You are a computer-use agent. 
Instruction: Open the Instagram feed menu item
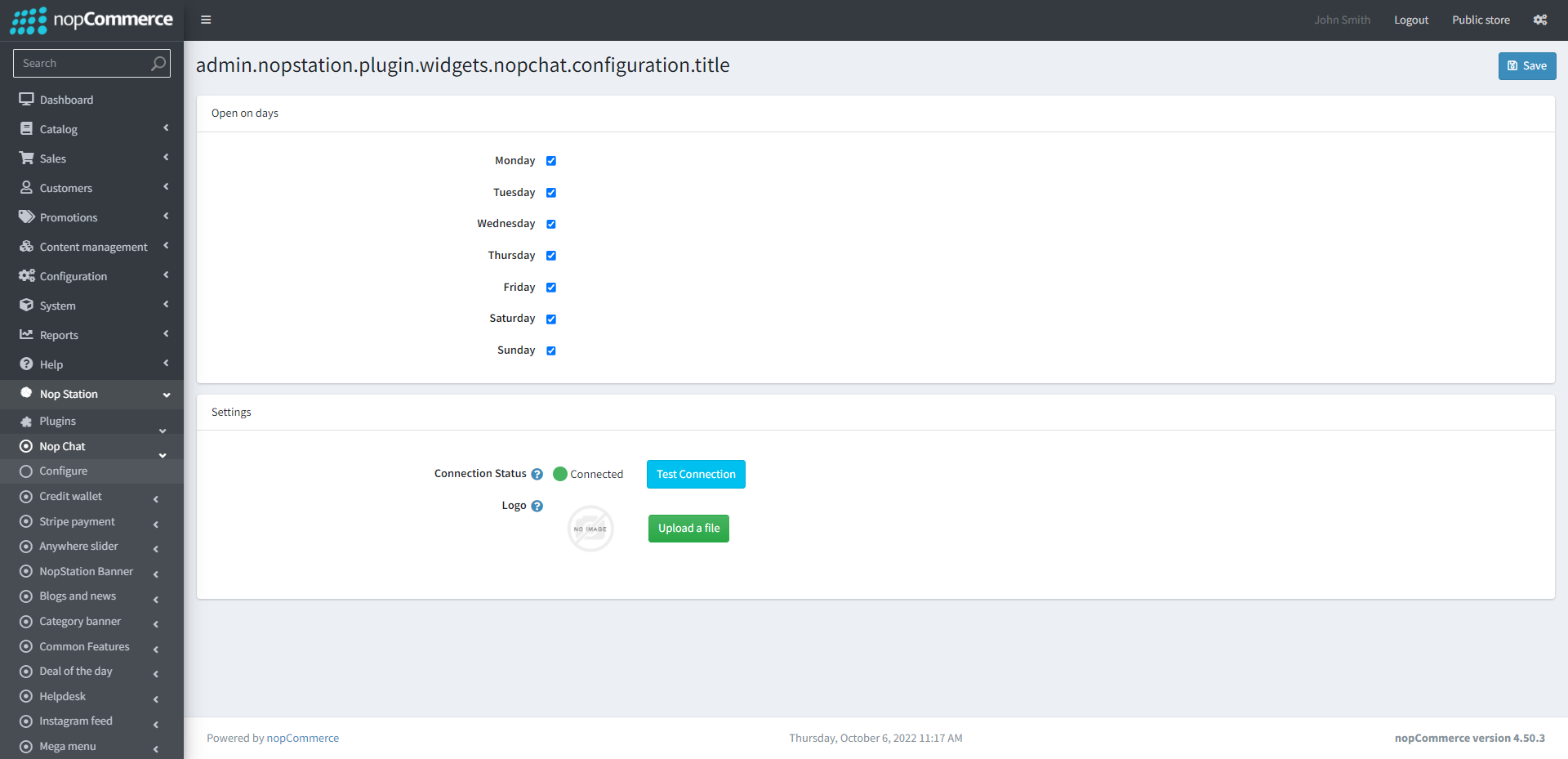[91, 721]
